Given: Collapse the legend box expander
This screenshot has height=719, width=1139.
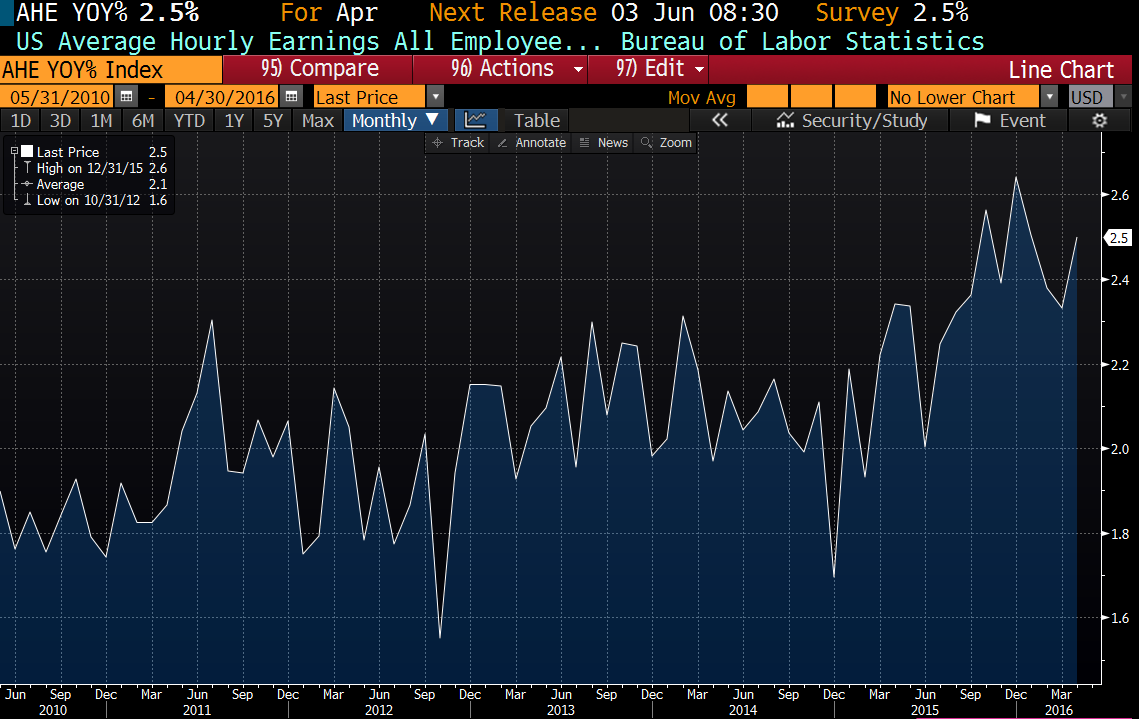Looking at the screenshot, I should click(14, 151).
